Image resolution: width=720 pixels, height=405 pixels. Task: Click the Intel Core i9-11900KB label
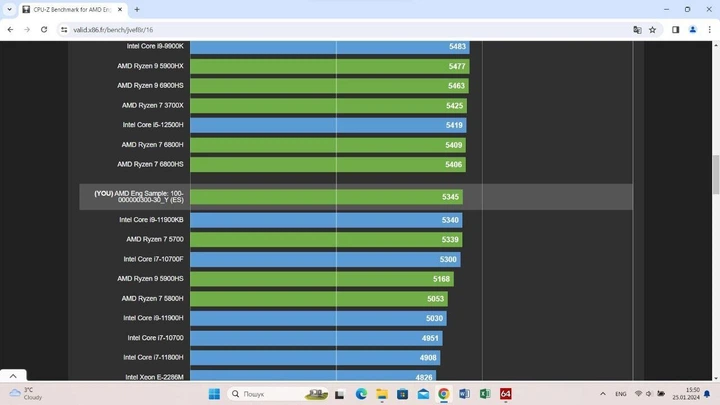point(151,220)
